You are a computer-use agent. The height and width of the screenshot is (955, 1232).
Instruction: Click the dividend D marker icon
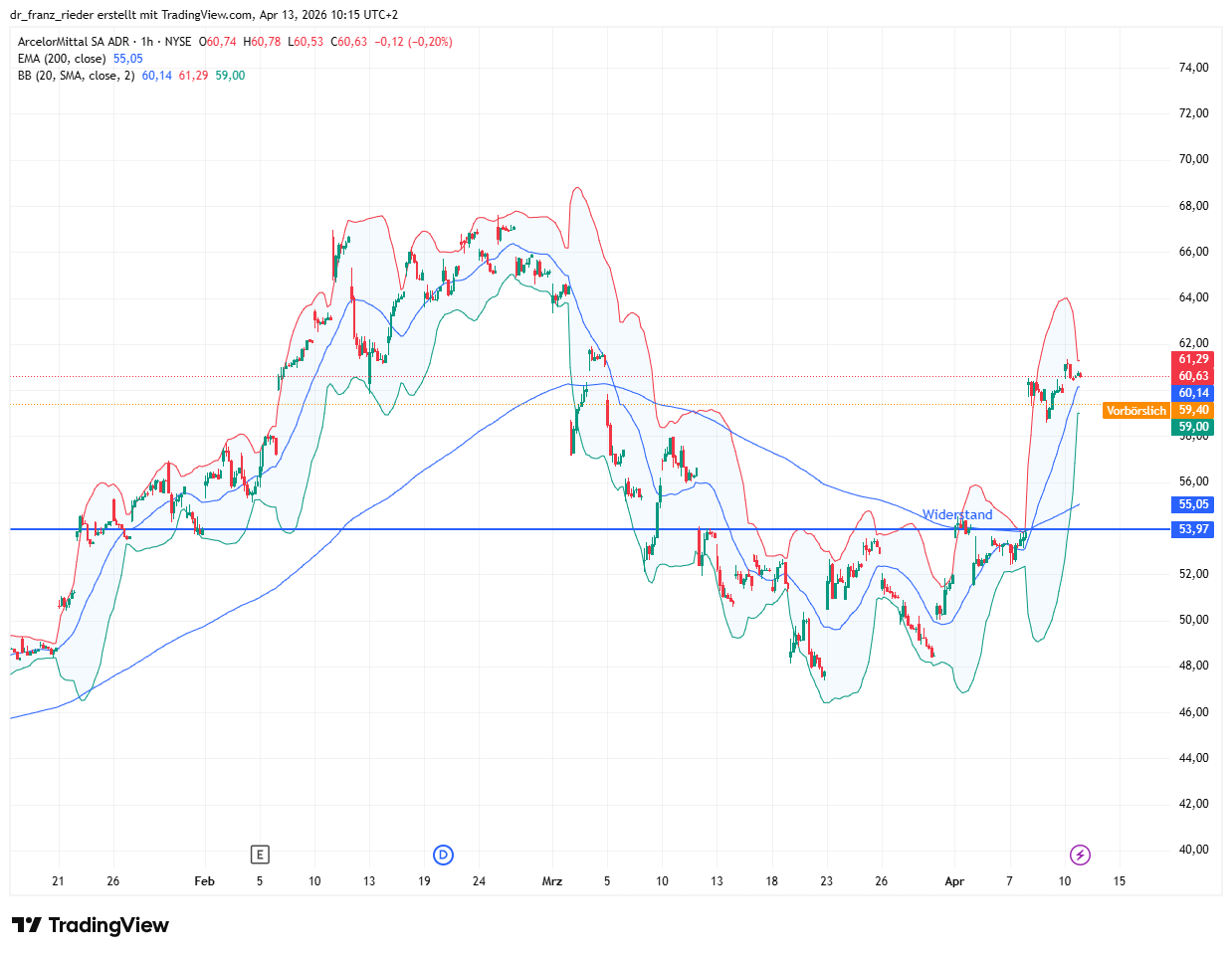[444, 855]
